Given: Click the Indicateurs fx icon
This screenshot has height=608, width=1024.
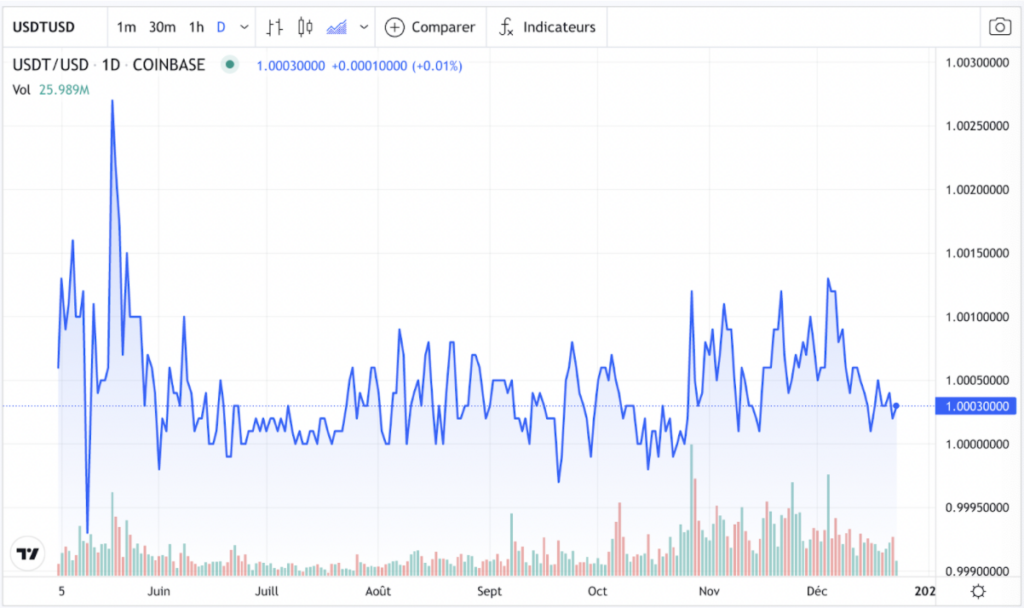Looking at the screenshot, I should pyautogui.click(x=507, y=27).
